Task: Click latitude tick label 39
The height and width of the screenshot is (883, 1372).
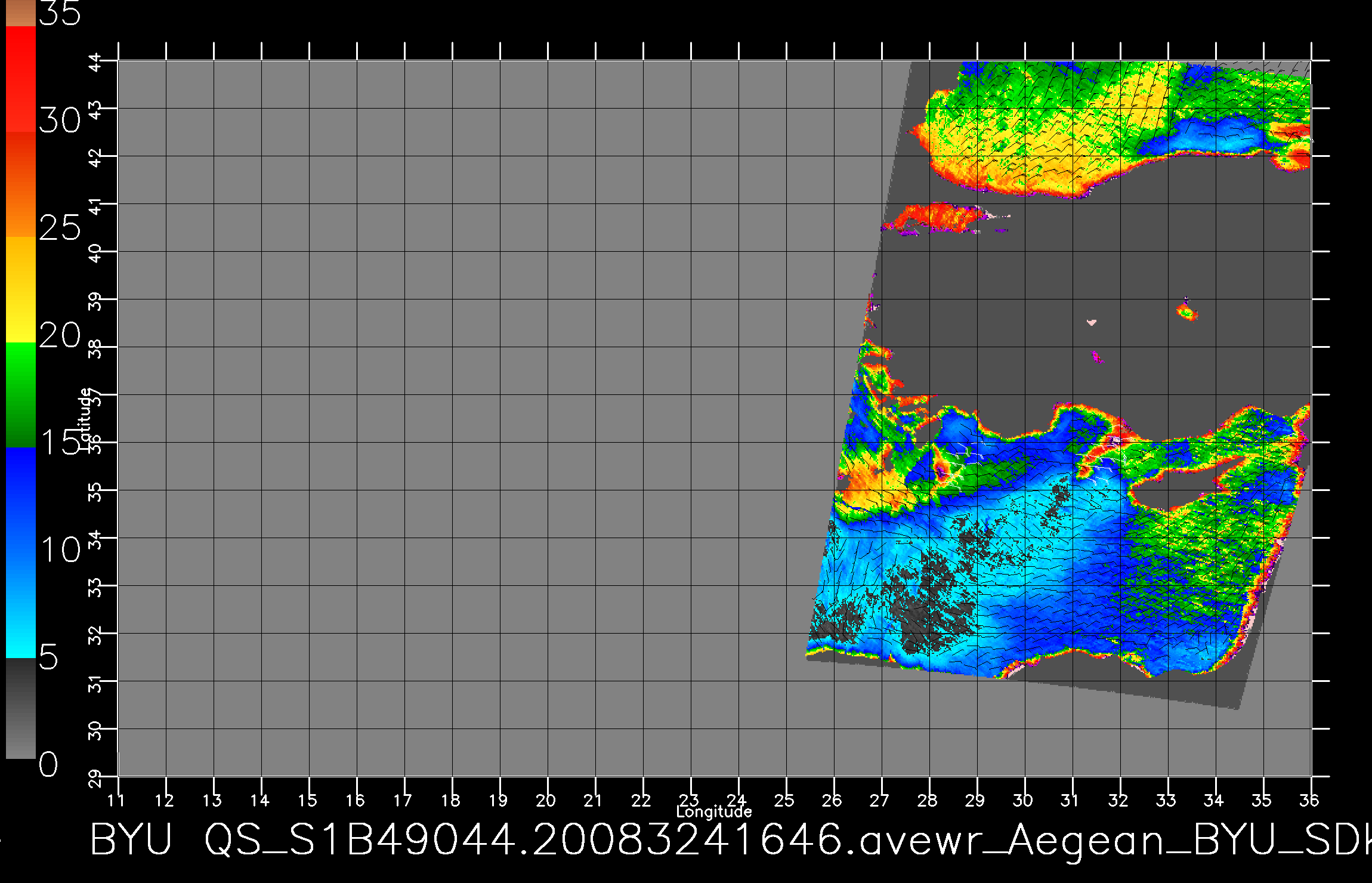Action: point(96,301)
